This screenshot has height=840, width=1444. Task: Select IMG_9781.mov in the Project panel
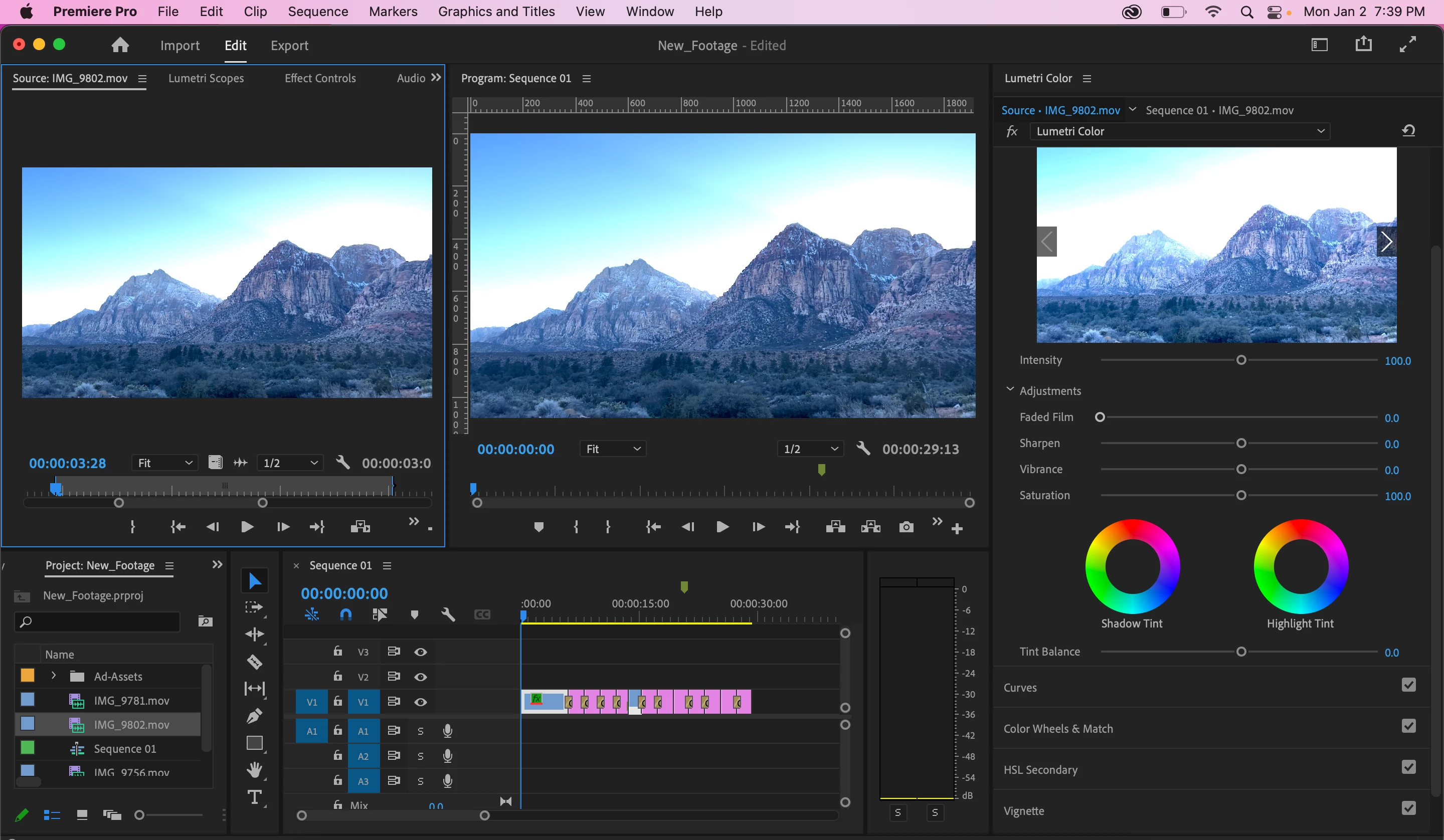[x=131, y=701]
